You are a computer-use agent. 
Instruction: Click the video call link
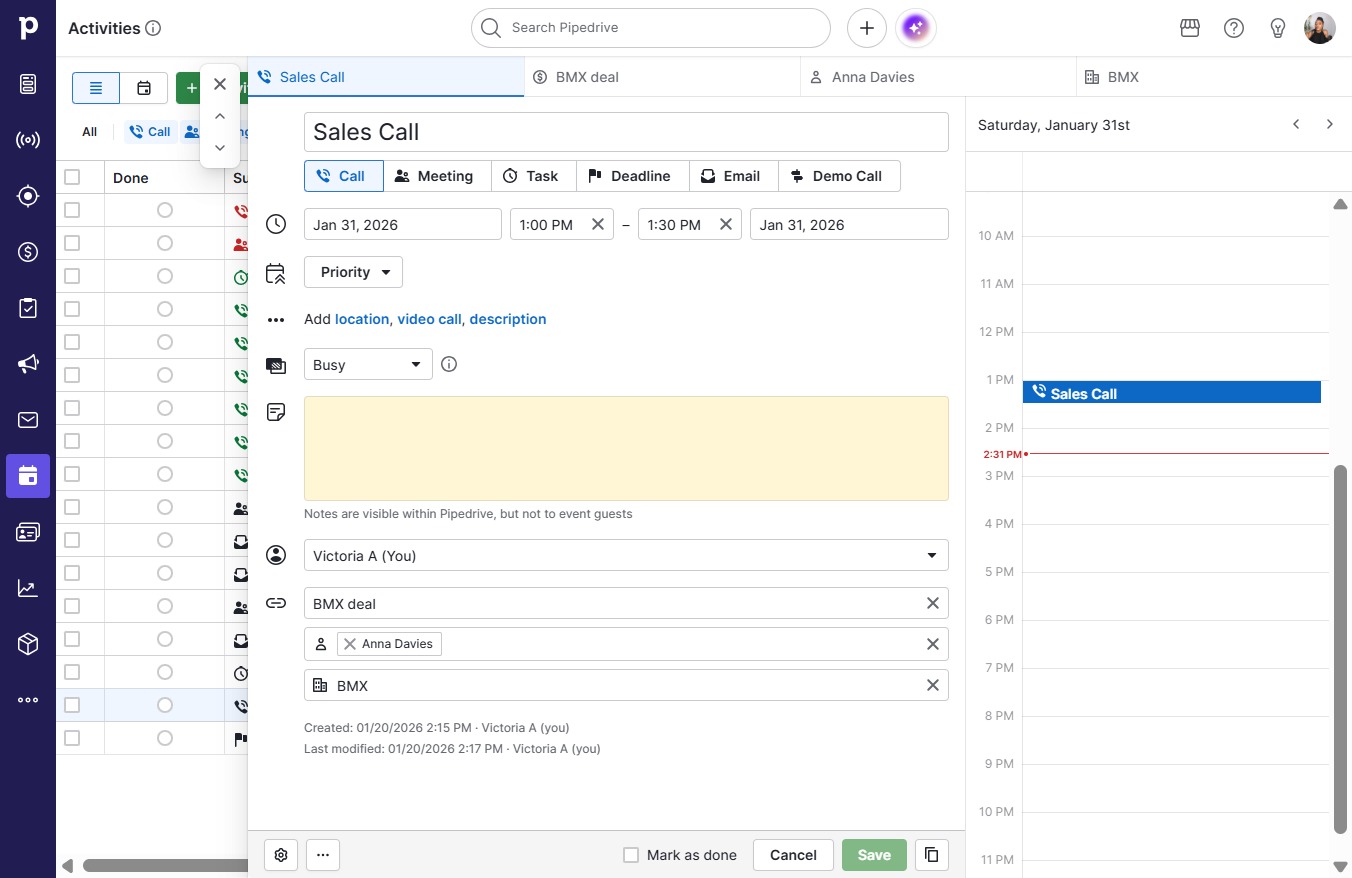click(430, 319)
